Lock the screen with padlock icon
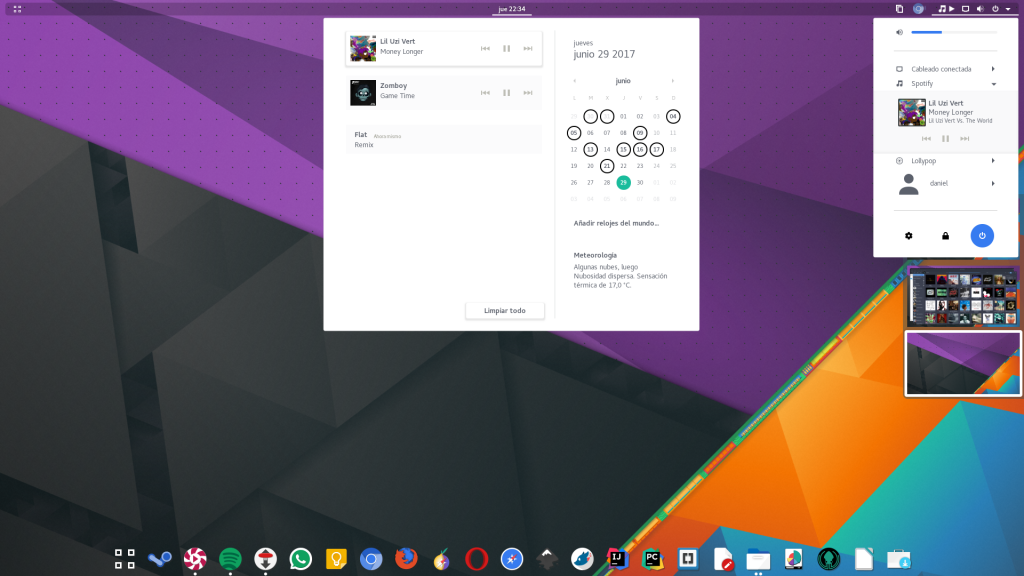Viewport: 1024px width, 576px height. (x=945, y=236)
